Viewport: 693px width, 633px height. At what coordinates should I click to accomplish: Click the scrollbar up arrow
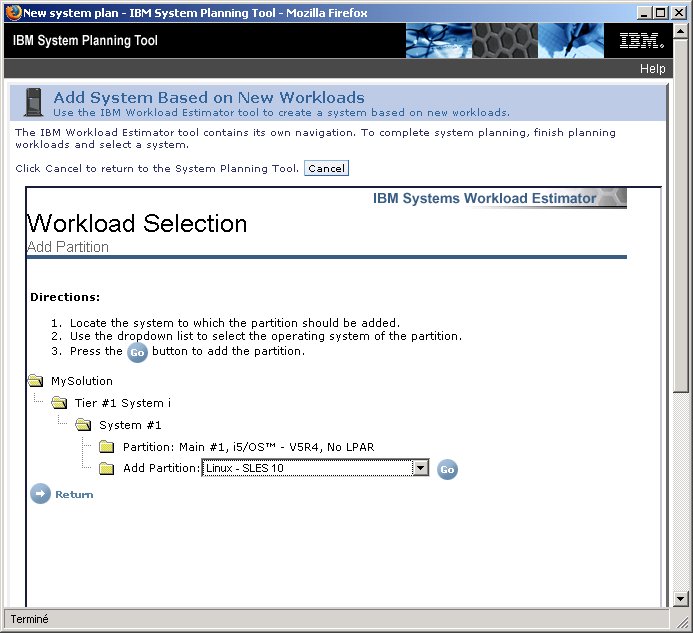681,31
